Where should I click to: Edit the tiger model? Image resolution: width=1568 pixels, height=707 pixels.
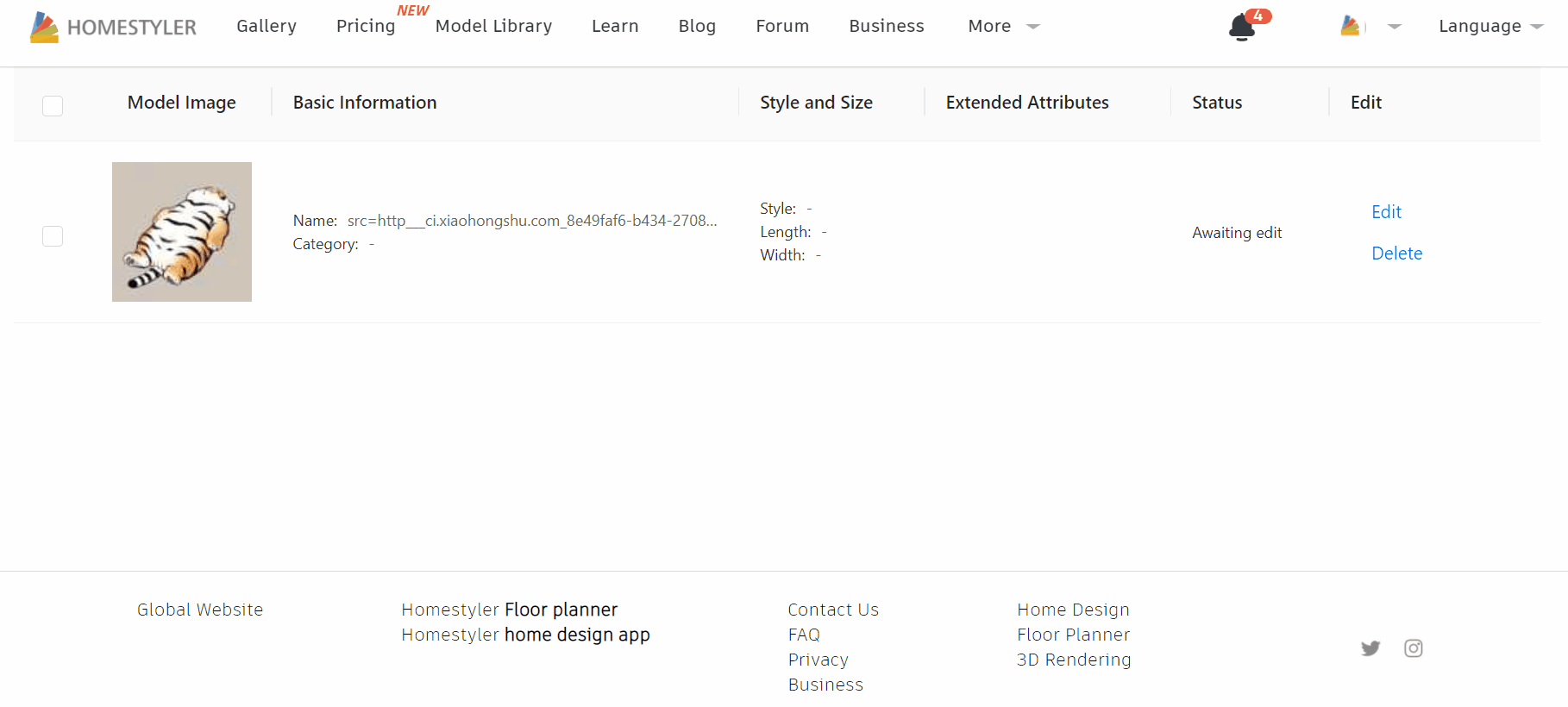[1386, 212]
